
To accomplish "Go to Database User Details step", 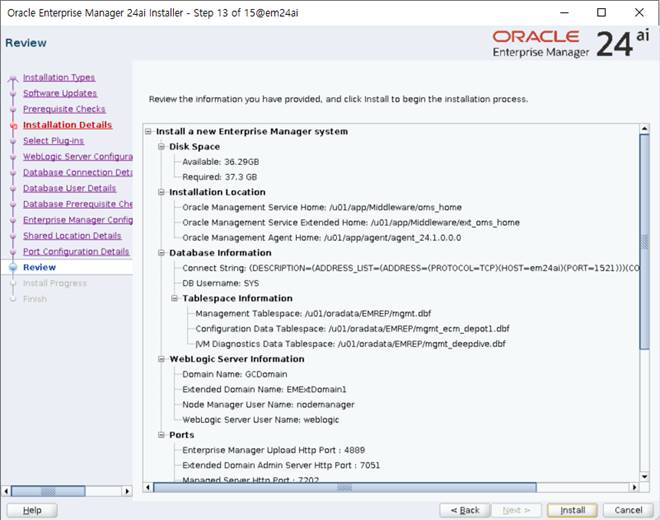I will point(69,188).
